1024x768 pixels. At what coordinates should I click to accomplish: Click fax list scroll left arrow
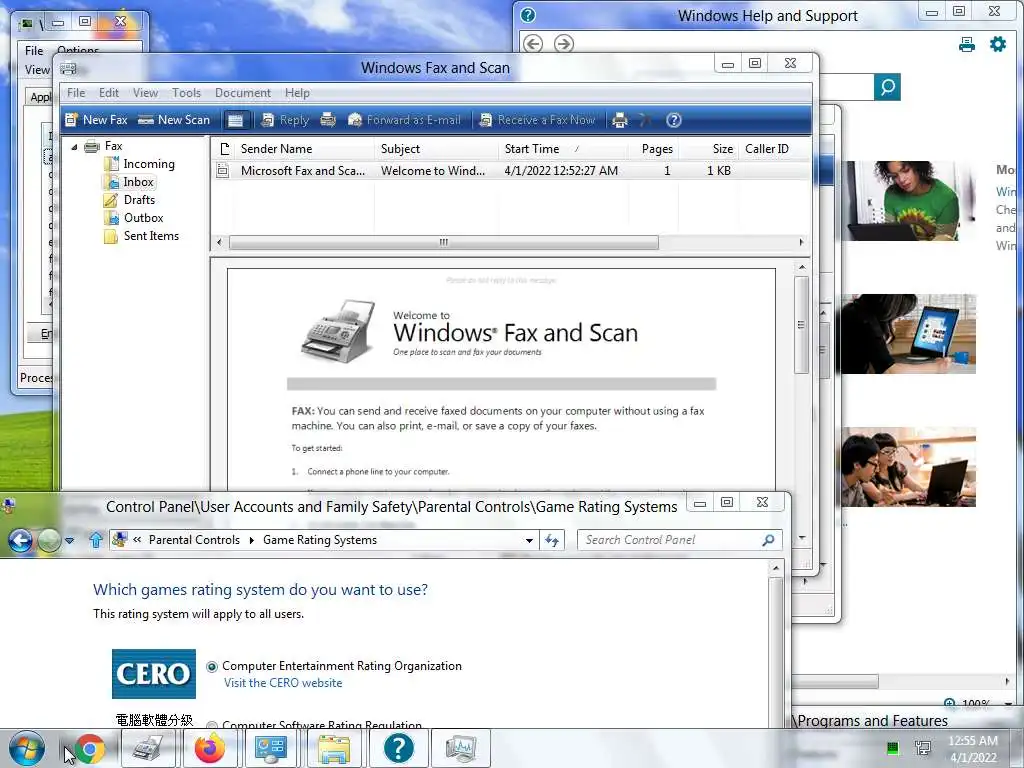[x=219, y=242]
